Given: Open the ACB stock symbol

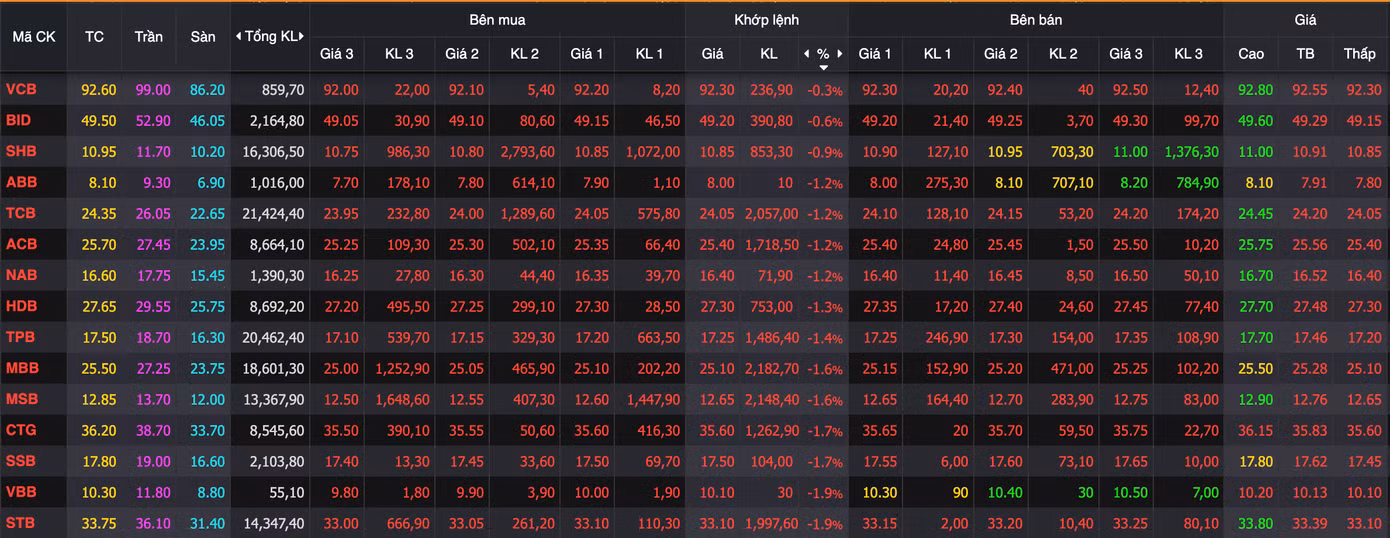Looking at the screenshot, I should click(x=21, y=244).
